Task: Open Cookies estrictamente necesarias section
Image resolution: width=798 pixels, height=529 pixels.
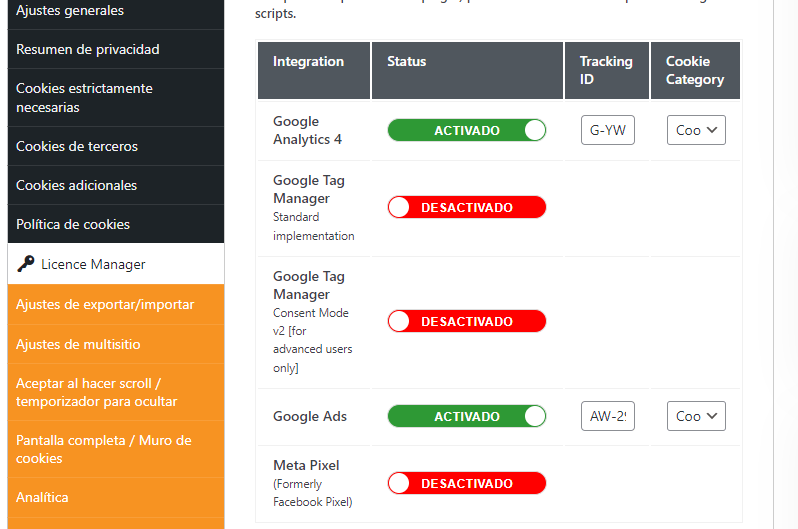Action: coord(116,98)
